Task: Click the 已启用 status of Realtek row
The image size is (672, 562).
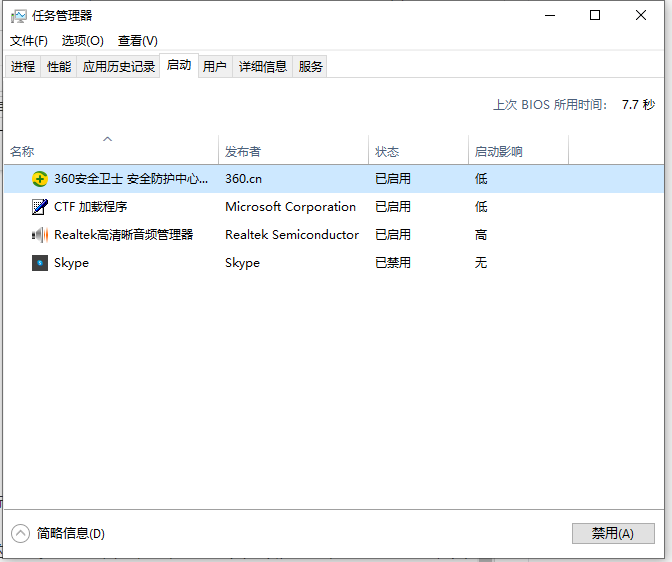Action: pos(393,235)
